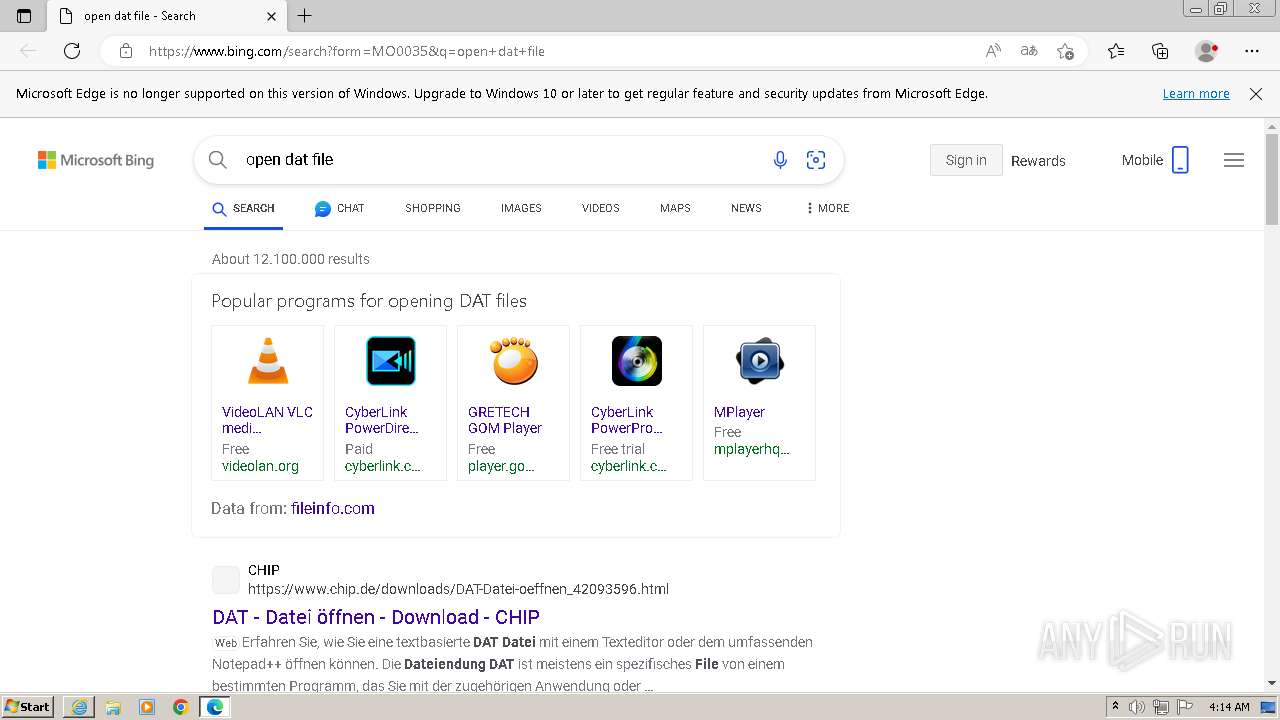
Task: Switch to the MAPS tab
Action: pyautogui.click(x=675, y=208)
